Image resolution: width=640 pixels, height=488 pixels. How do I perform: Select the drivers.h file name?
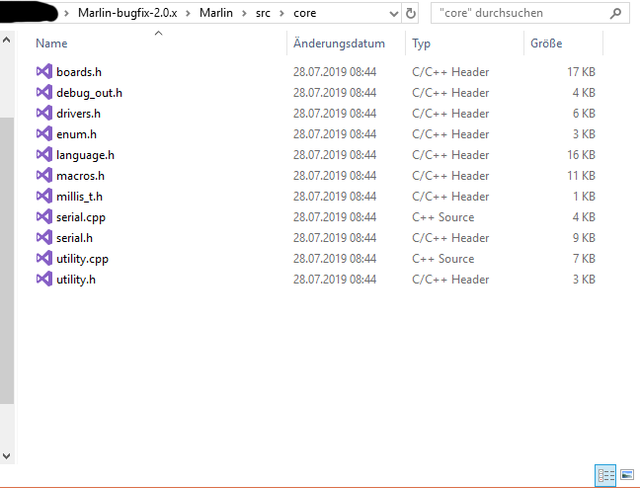(78, 113)
